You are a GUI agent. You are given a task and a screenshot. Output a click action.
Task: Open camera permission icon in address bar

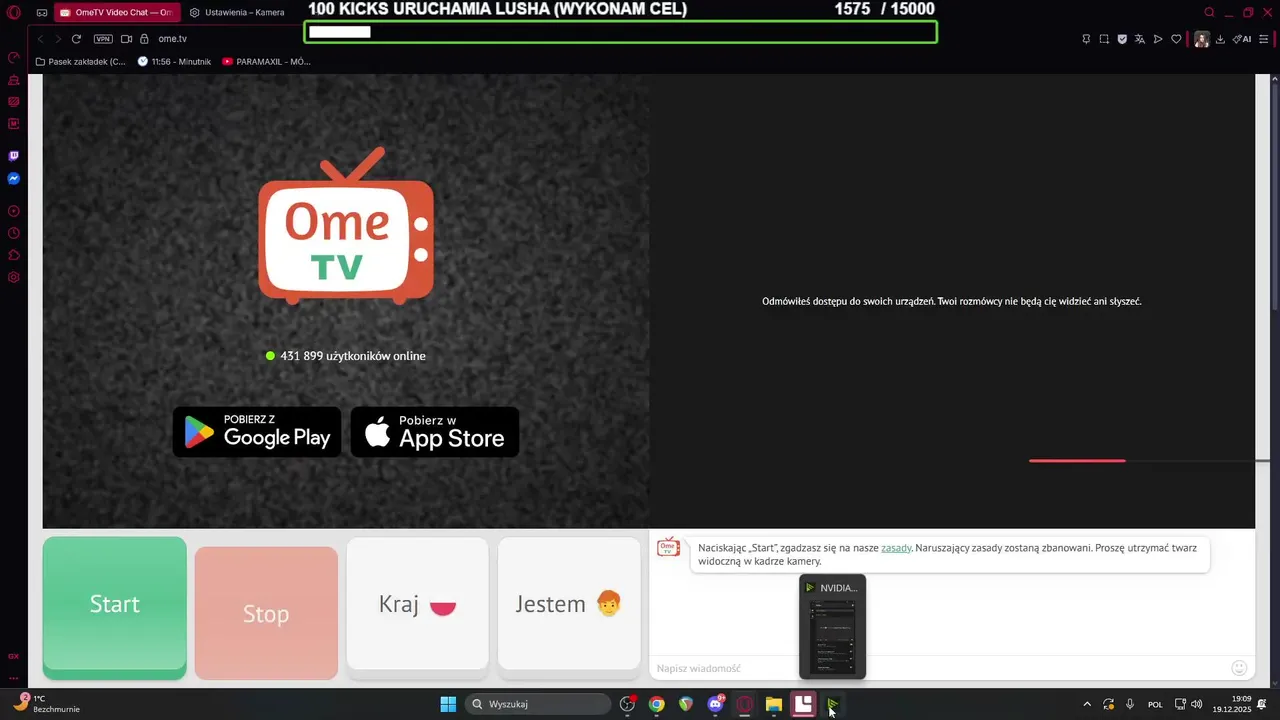[126, 39]
